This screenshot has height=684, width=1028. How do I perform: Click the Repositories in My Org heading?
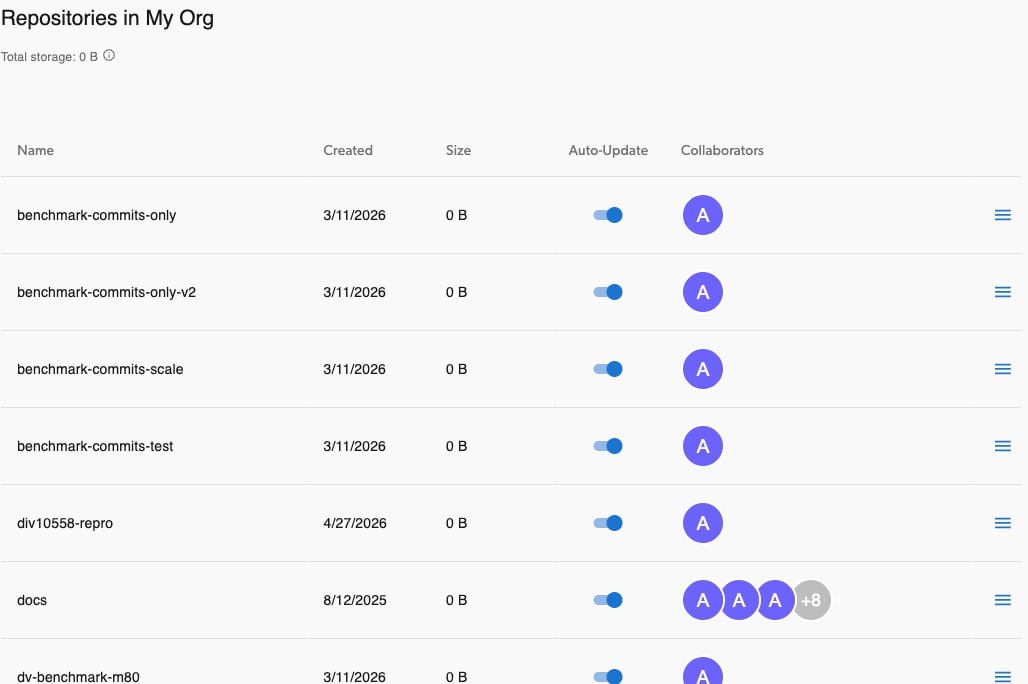point(108,18)
